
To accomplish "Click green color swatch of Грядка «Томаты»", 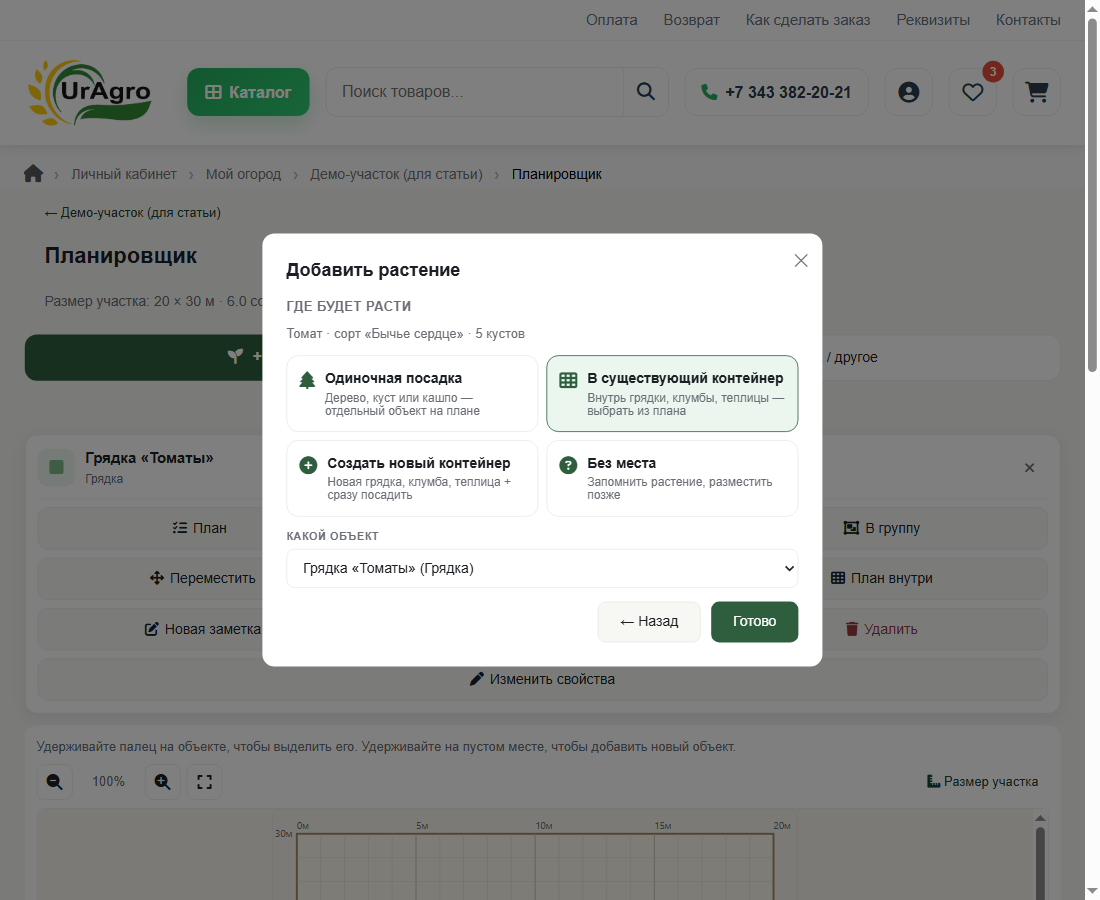I will click(56, 467).
